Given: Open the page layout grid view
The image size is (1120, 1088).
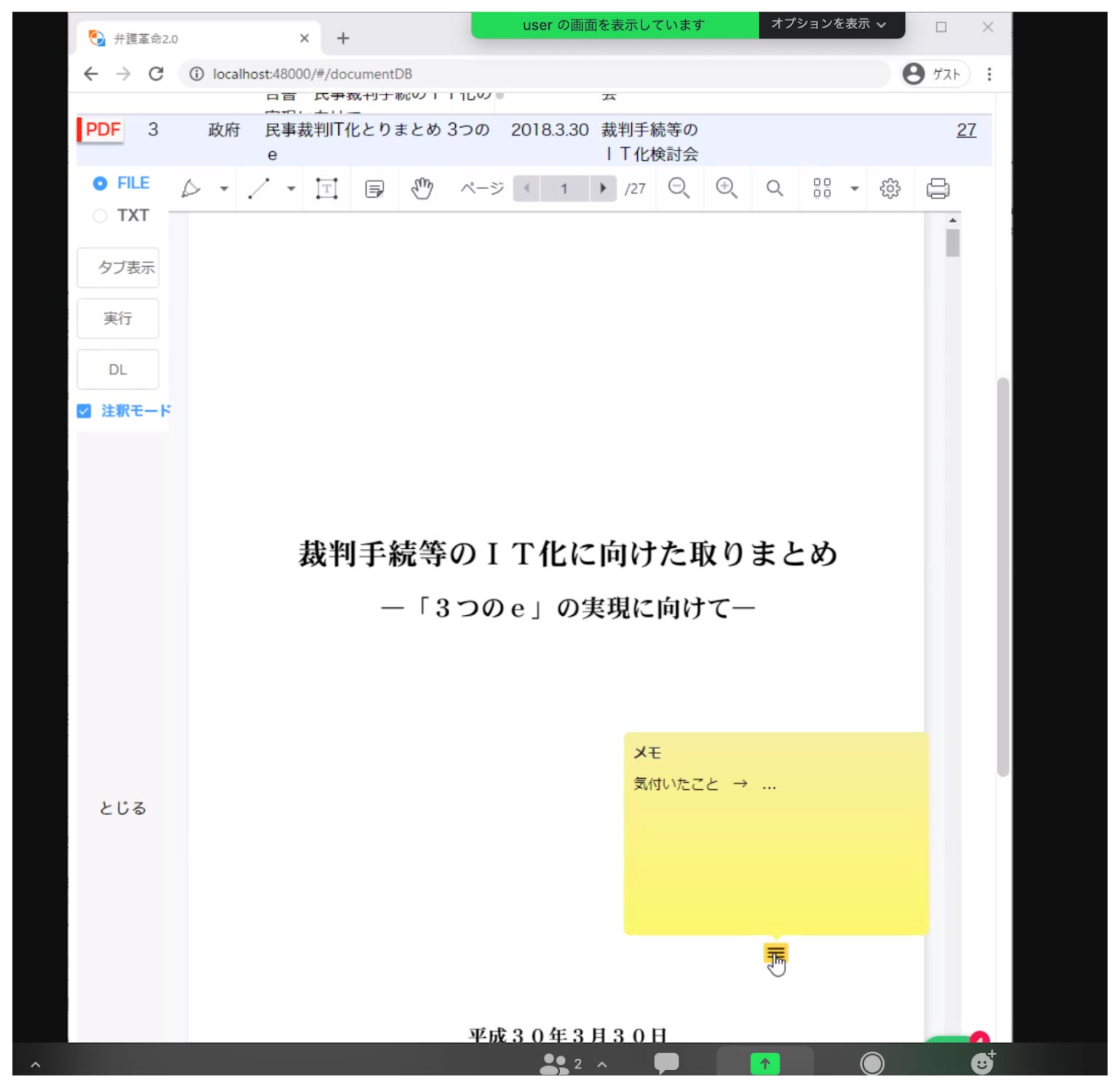Looking at the screenshot, I should point(822,189).
